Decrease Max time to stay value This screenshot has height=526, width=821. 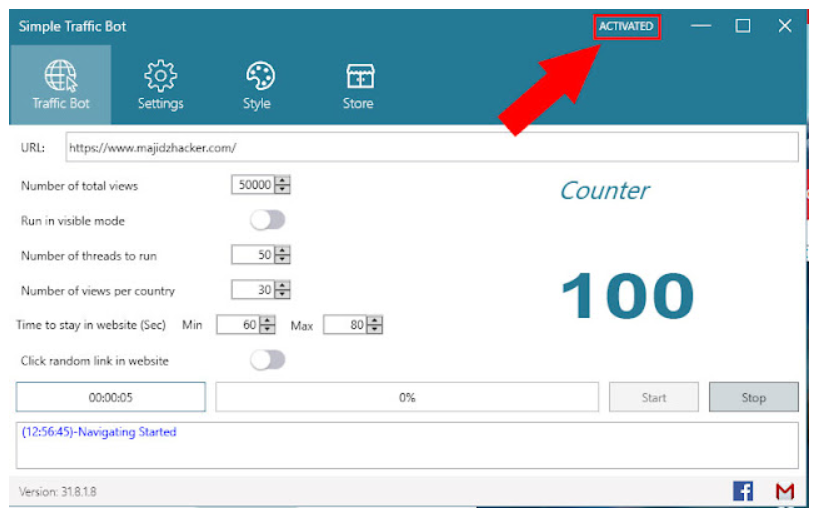[375, 329]
